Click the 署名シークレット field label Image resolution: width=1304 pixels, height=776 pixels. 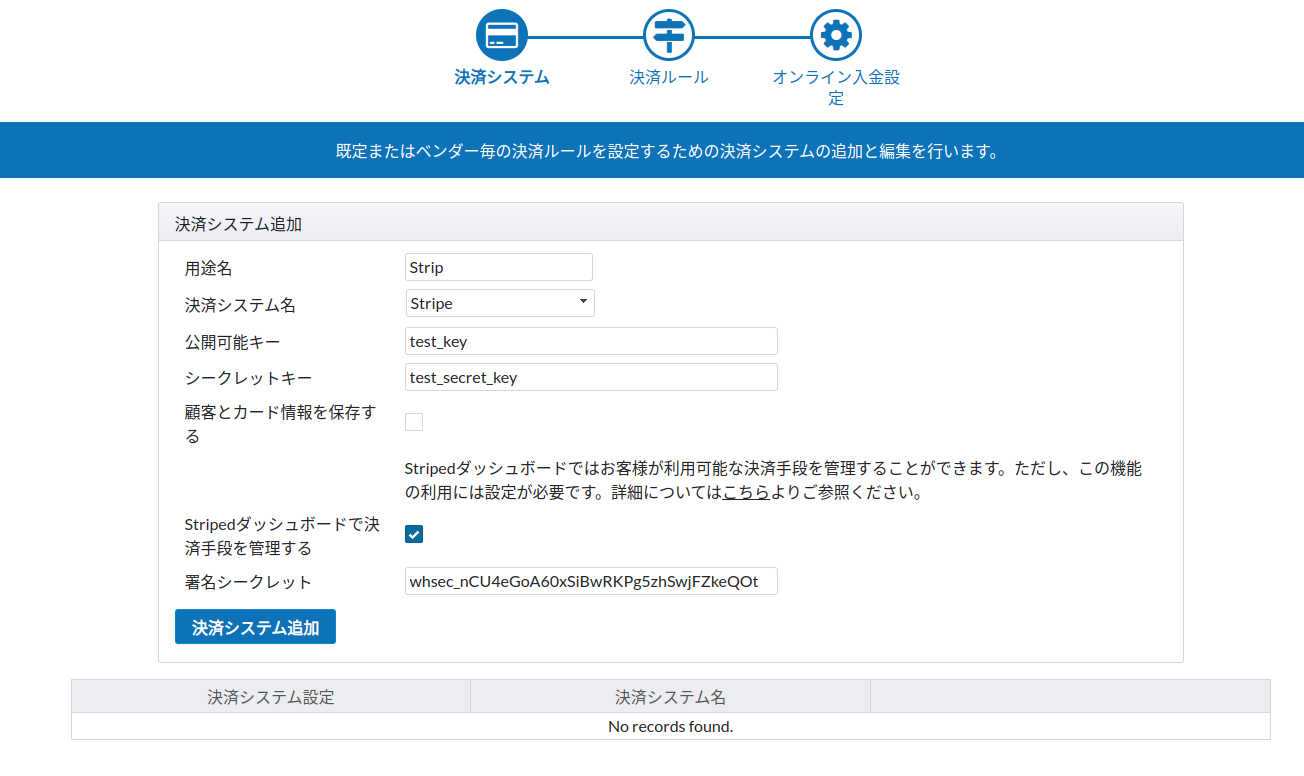(x=248, y=582)
